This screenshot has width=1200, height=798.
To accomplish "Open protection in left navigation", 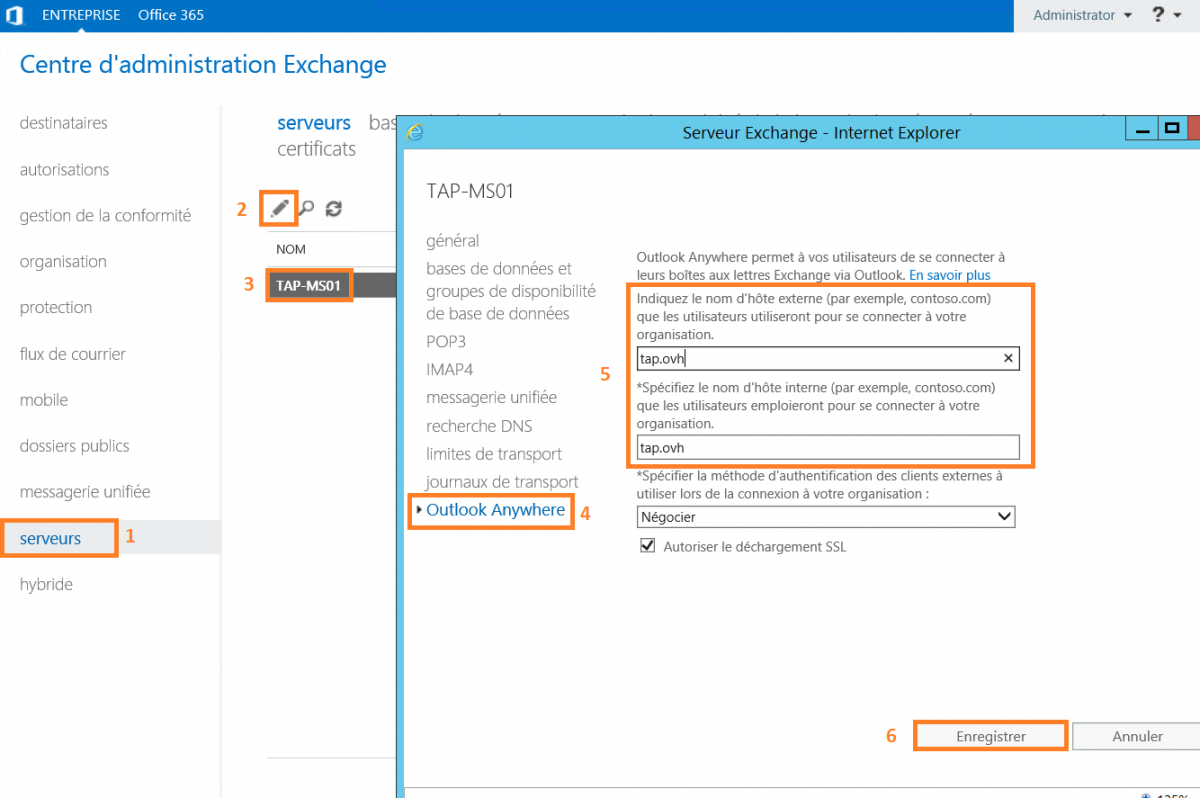I will coord(56,308).
